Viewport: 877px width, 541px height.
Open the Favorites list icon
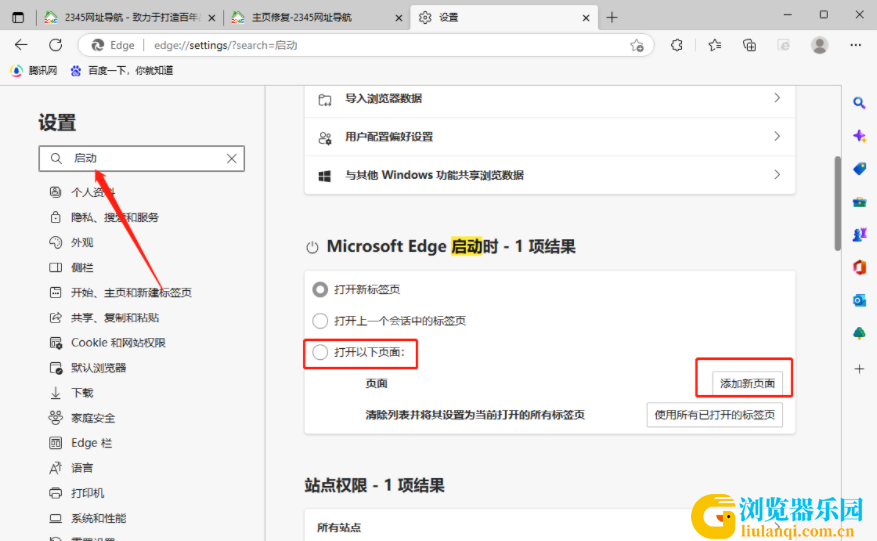tap(714, 45)
